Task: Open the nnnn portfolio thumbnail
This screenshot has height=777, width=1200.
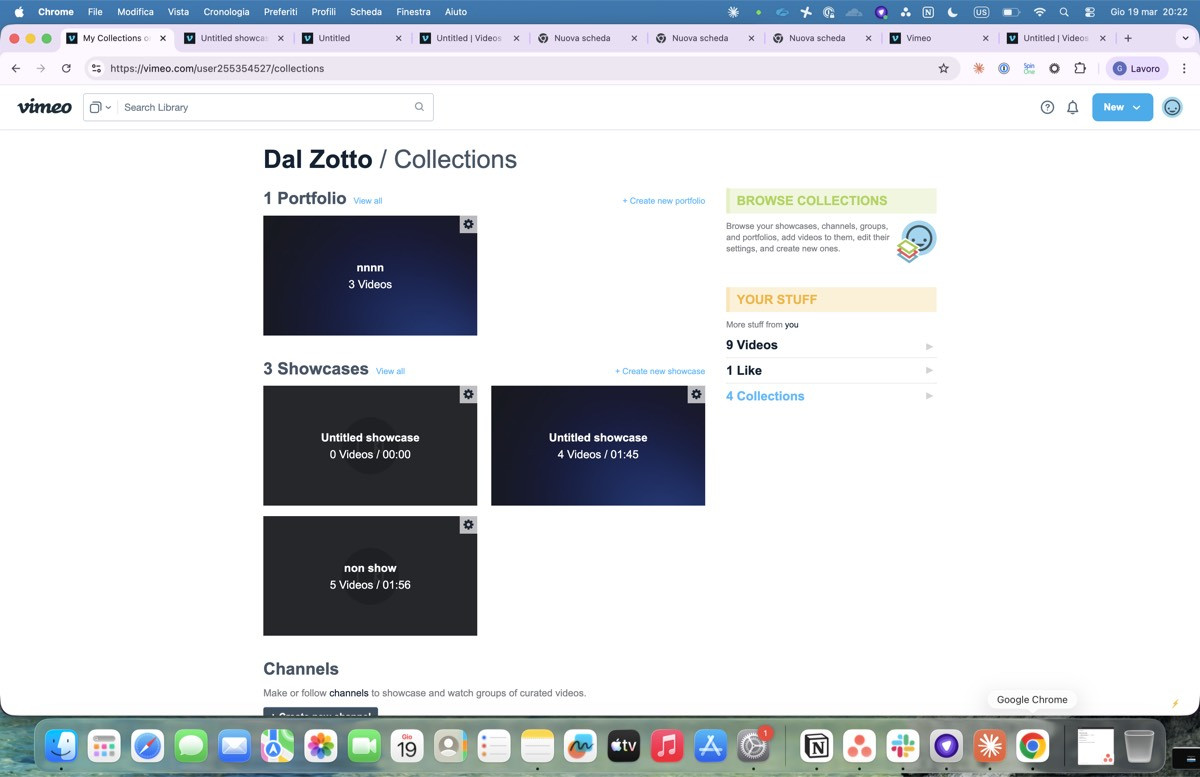Action: pos(370,276)
